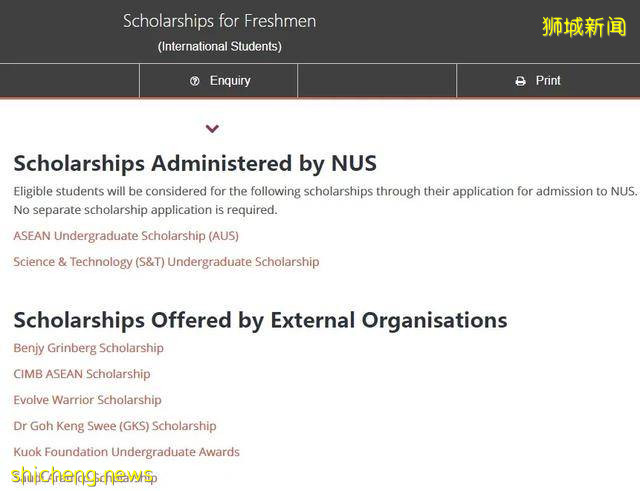Open the Enquiry text label
Image resolution: width=640 pixels, height=491 pixels.
(x=230, y=81)
